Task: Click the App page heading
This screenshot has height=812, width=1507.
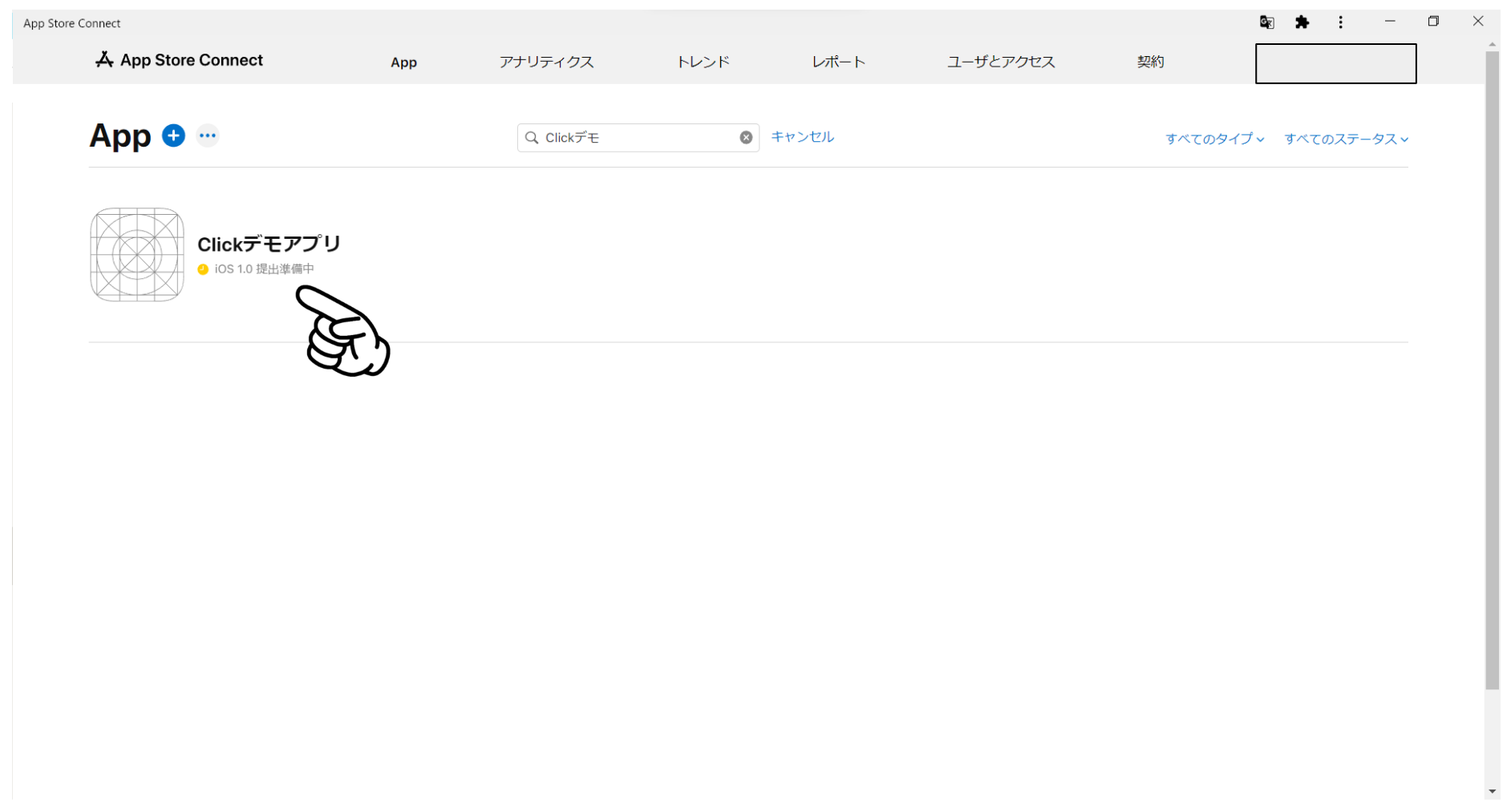Action: pos(120,136)
